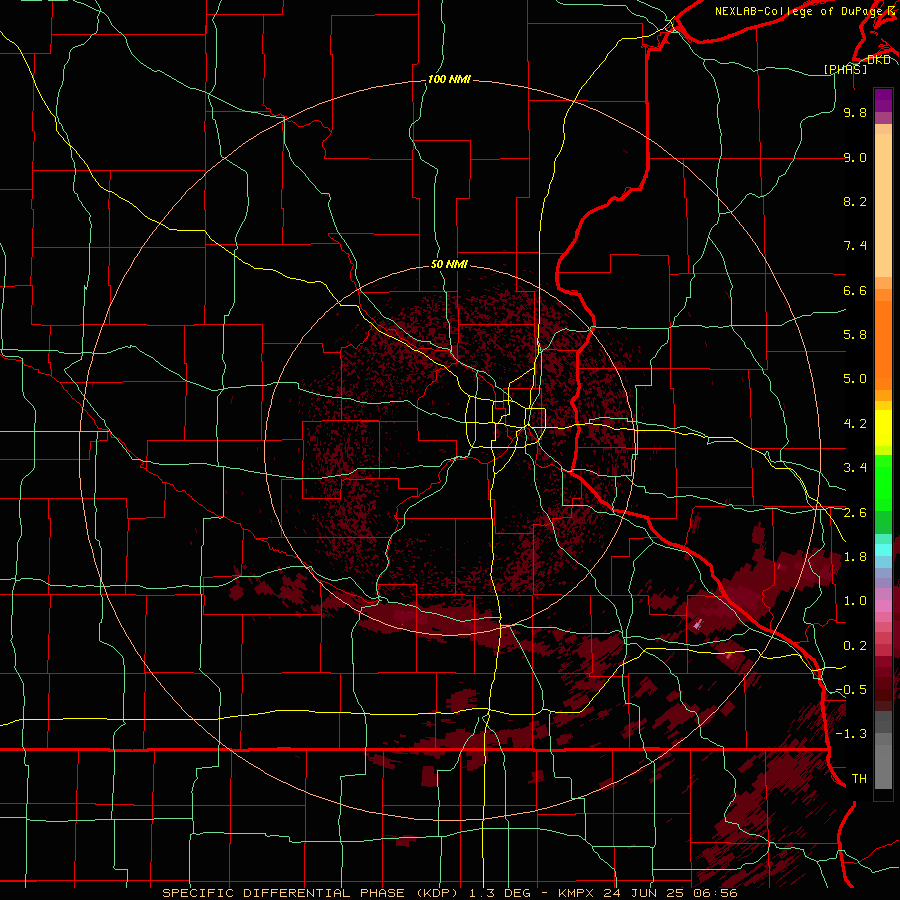Click the -1.3 value on the color scale

point(851,734)
